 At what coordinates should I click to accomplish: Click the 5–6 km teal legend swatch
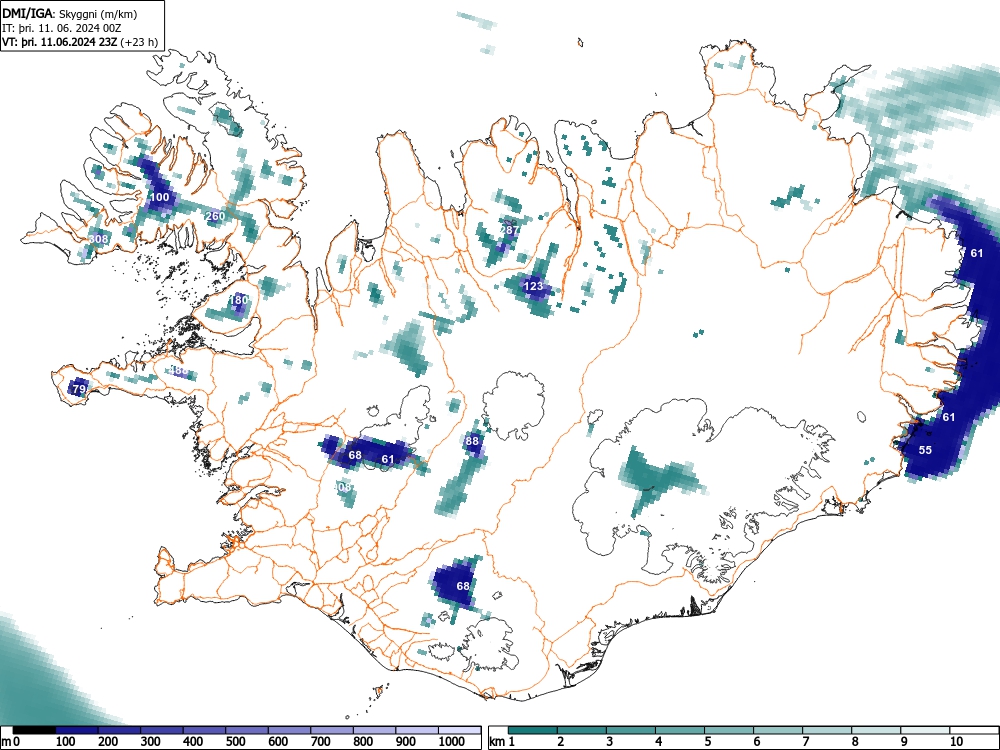click(729, 730)
